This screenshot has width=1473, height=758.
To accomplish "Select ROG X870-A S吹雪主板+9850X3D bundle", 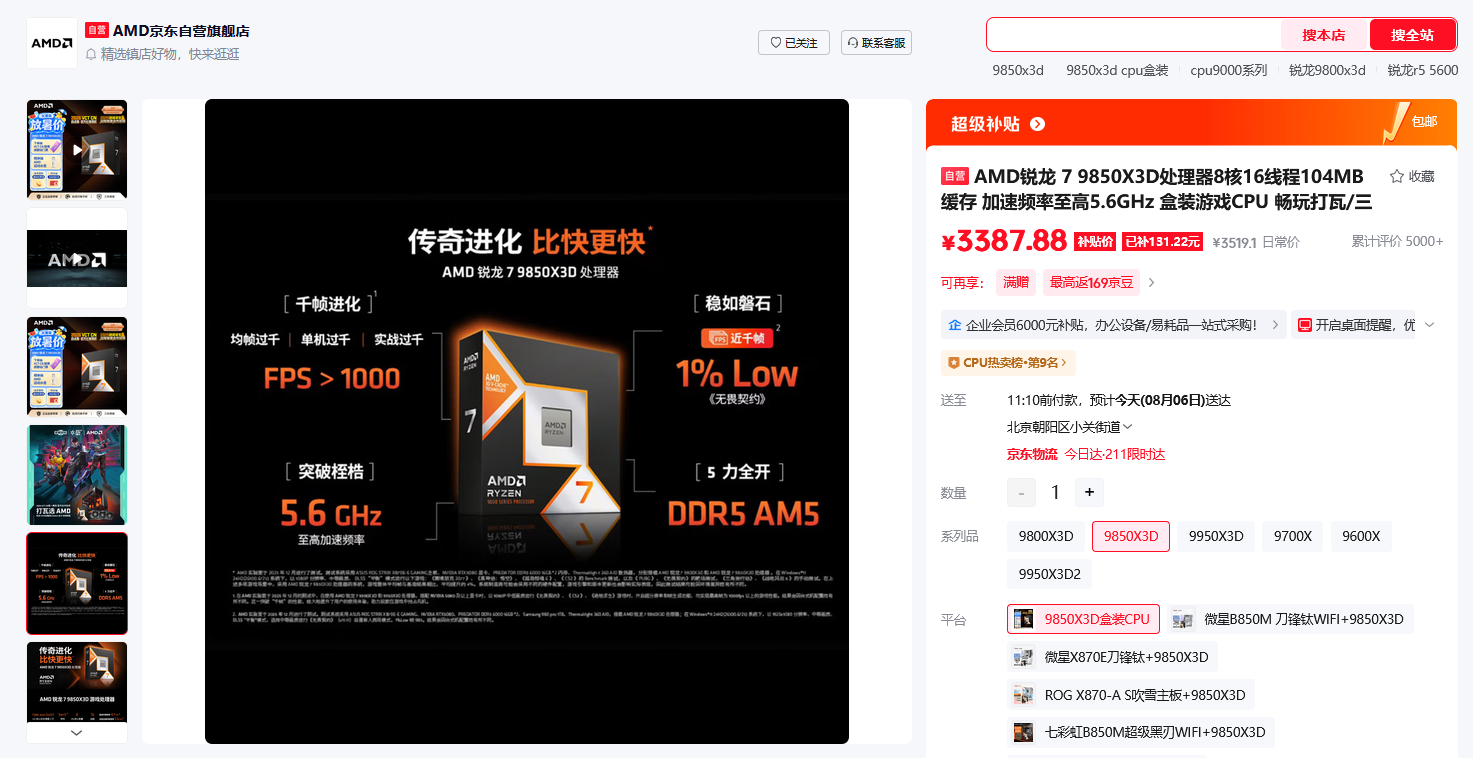I will click(1131, 695).
